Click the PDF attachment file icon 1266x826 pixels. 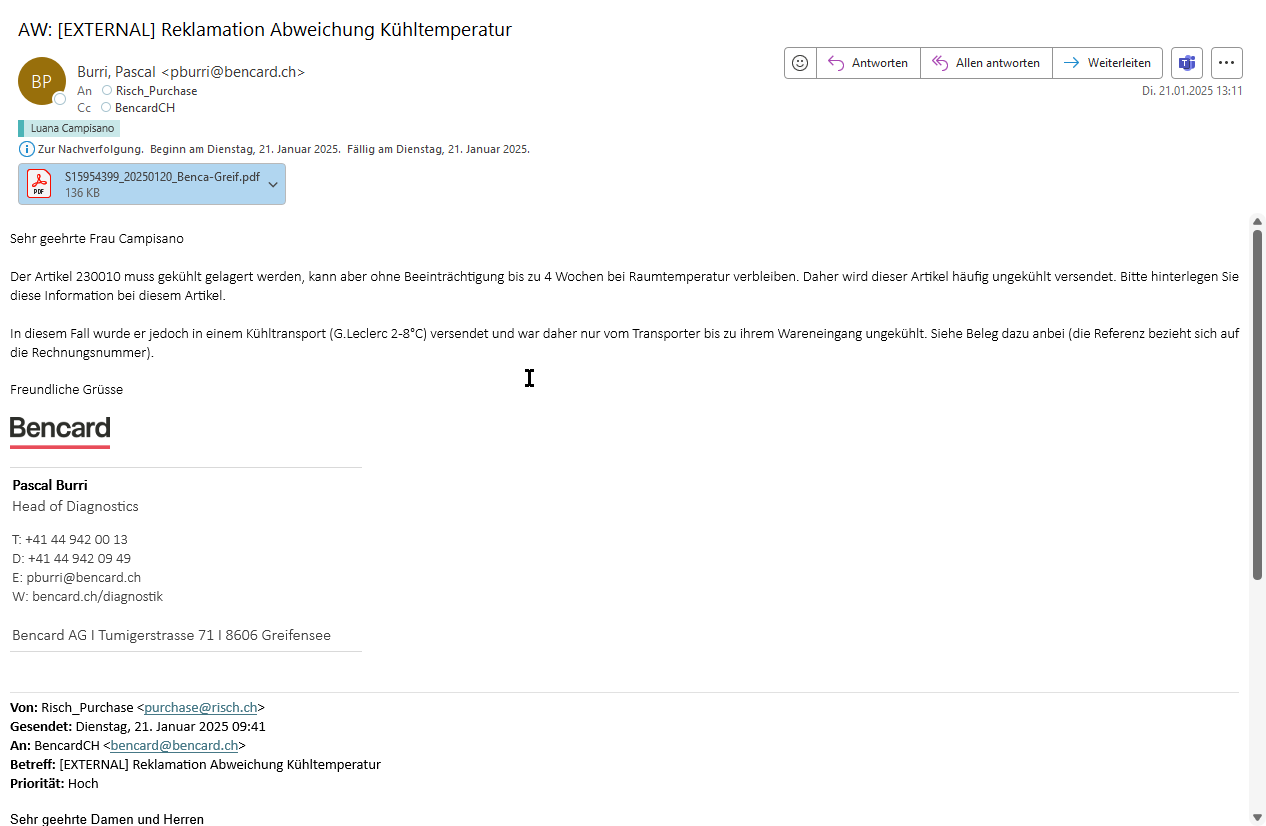click(39, 184)
